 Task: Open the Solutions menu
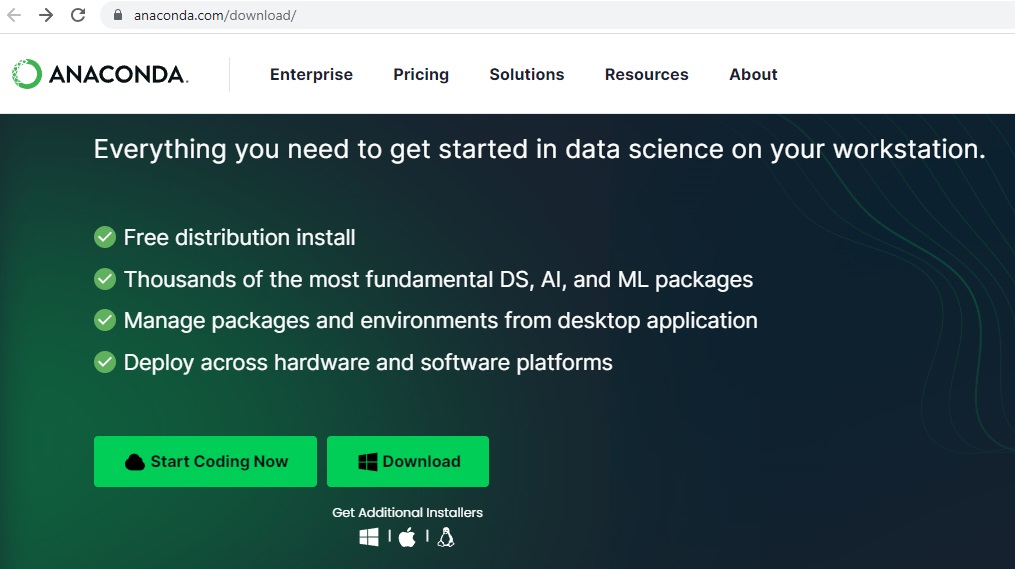click(x=527, y=74)
